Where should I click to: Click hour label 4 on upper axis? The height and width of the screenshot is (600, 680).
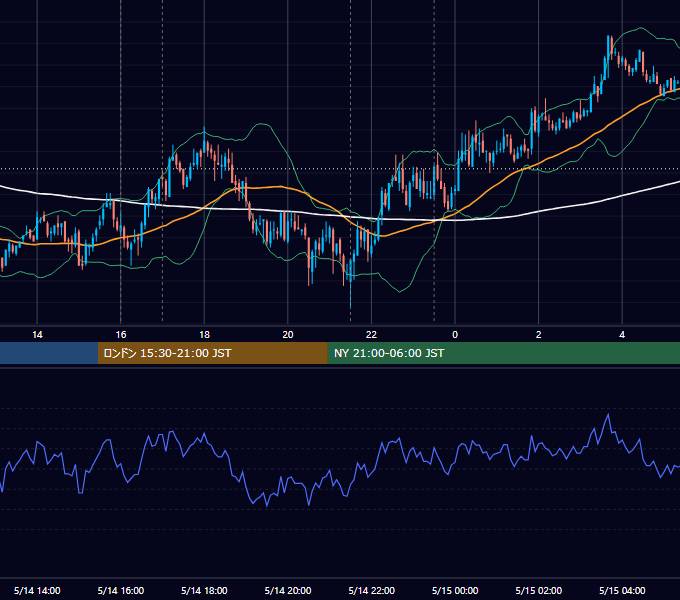click(622, 335)
